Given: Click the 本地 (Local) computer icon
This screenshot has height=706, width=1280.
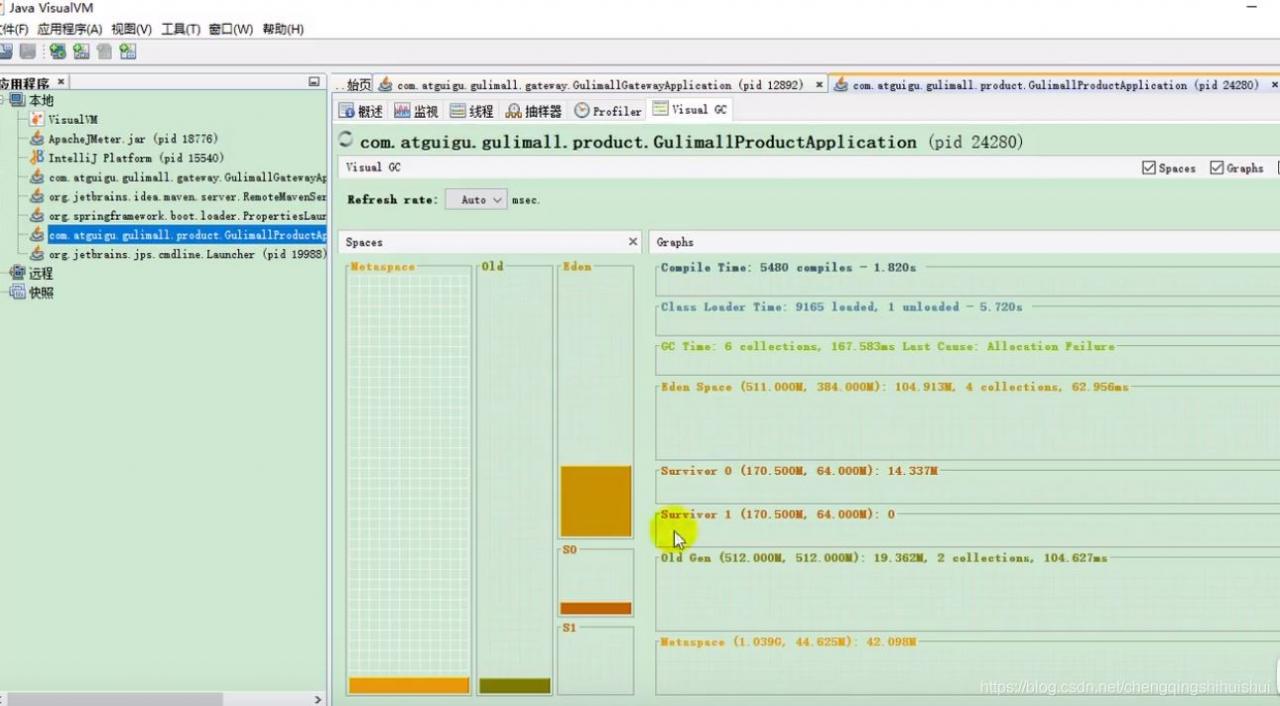Looking at the screenshot, I should [x=17, y=100].
